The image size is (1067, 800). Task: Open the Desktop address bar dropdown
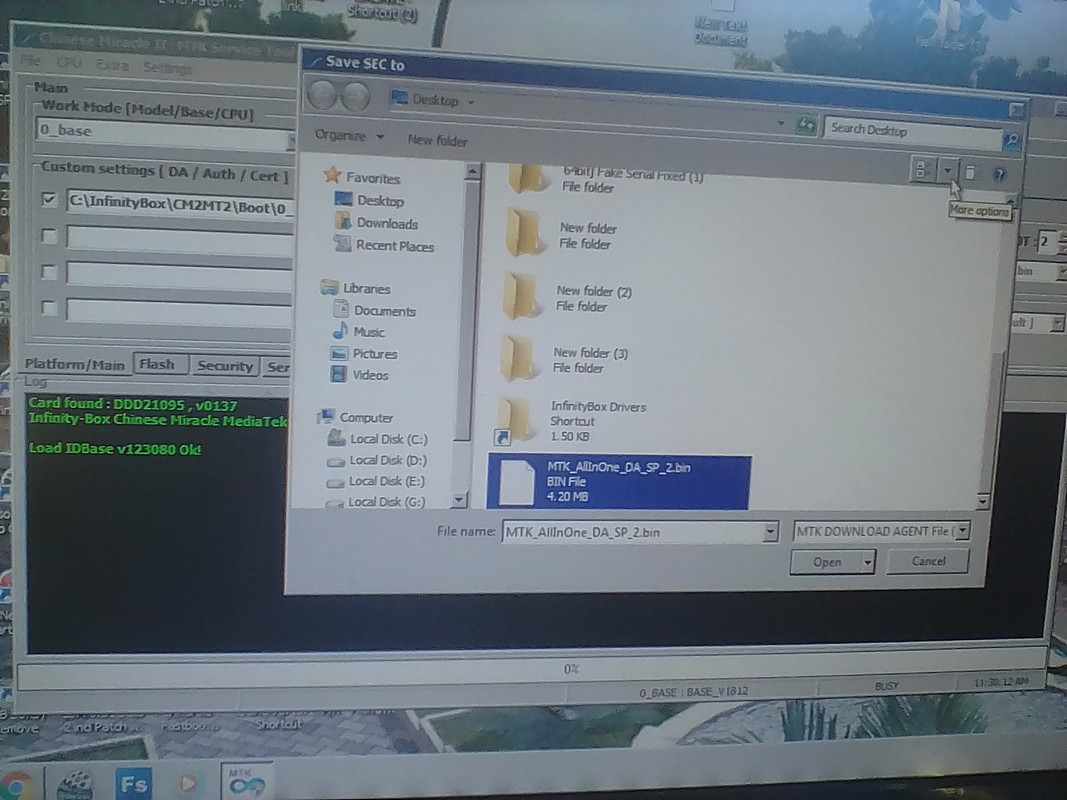click(471, 103)
